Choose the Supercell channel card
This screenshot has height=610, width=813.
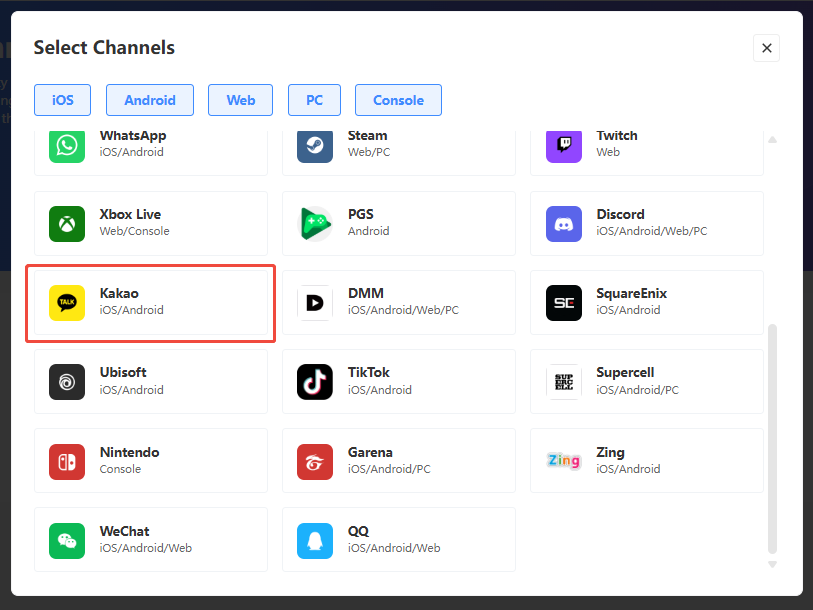pos(646,381)
